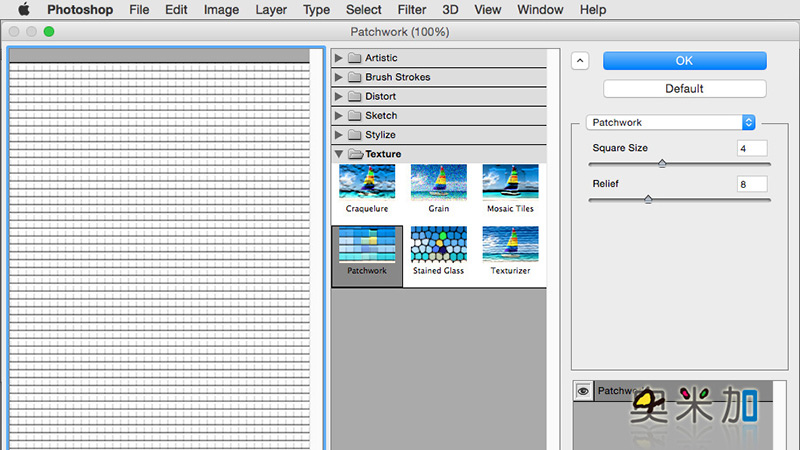Screen dimensions: 800x450
Task: Click the Relief value field
Action: [x=752, y=184]
